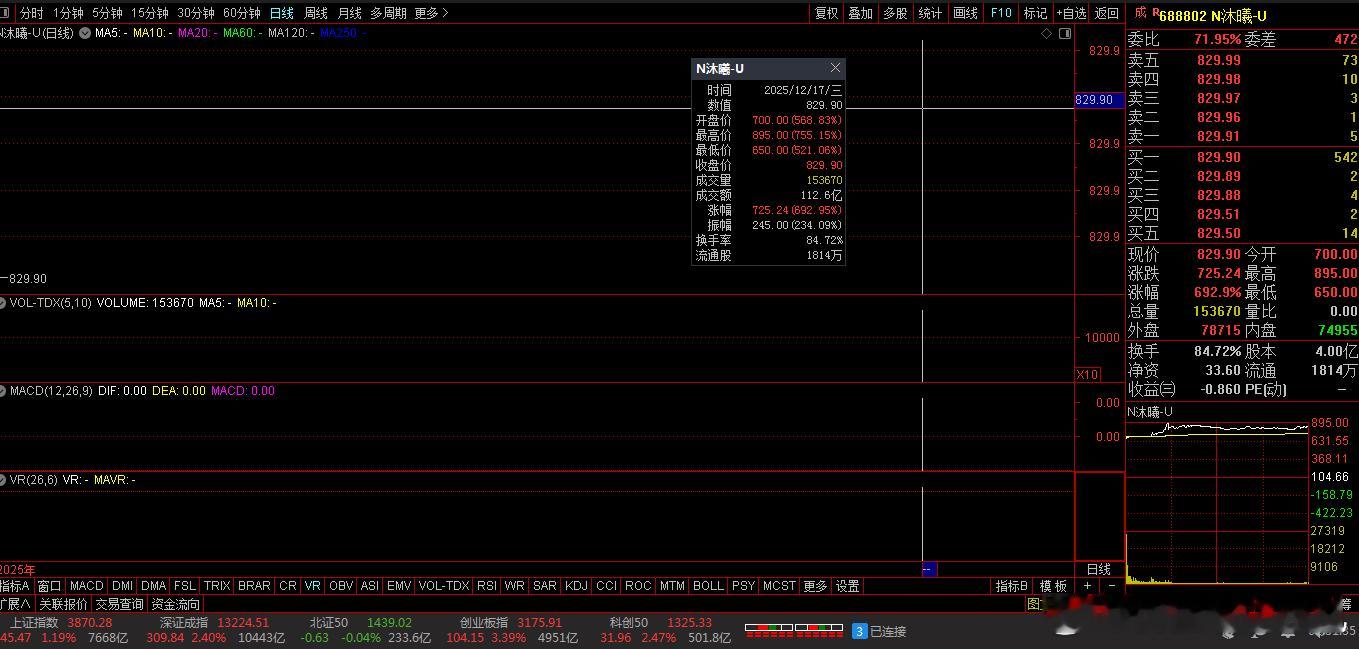Image resolution: width=1359 pixels, height=649 pixels.
Task: Select the 30分钟 period
Action: pos(196,13)
